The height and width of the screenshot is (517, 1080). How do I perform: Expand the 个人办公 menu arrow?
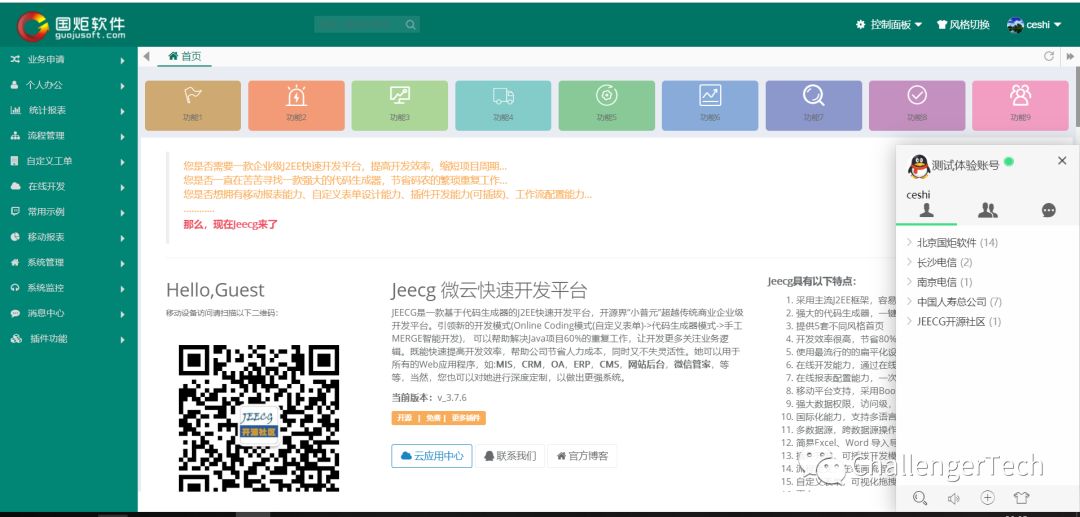pyautogui.click(x=123, y=86)
